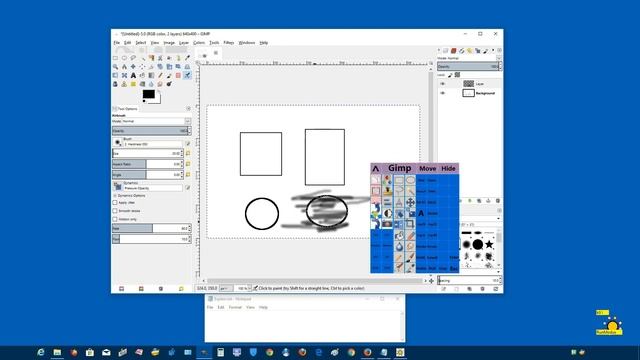This screenshot has height=360, width=640.
Task: Select the Clone stamp tool
Action: (x=124, y=84)
